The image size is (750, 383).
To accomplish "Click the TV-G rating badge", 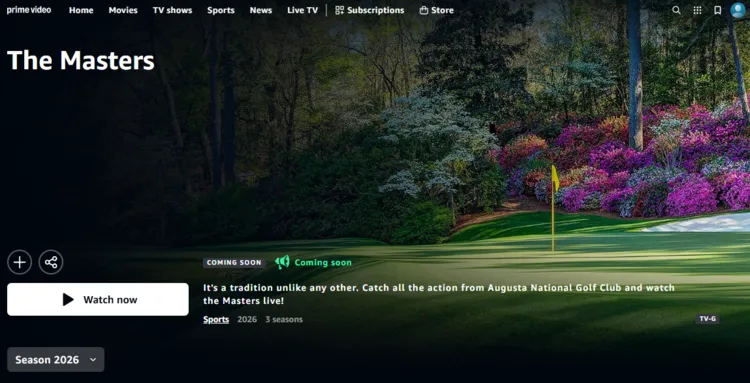I will (x=707, y=319).
